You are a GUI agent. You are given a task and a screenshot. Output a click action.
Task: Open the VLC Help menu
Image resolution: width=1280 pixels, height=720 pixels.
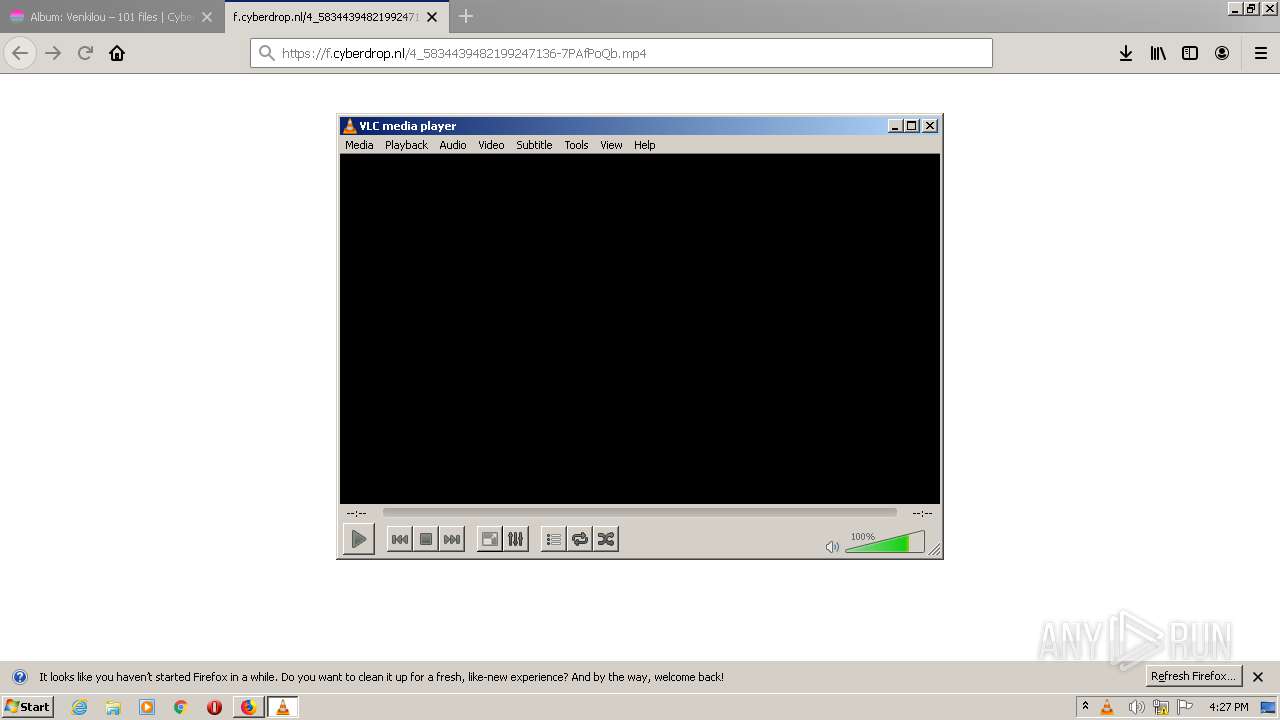[645, 145]
